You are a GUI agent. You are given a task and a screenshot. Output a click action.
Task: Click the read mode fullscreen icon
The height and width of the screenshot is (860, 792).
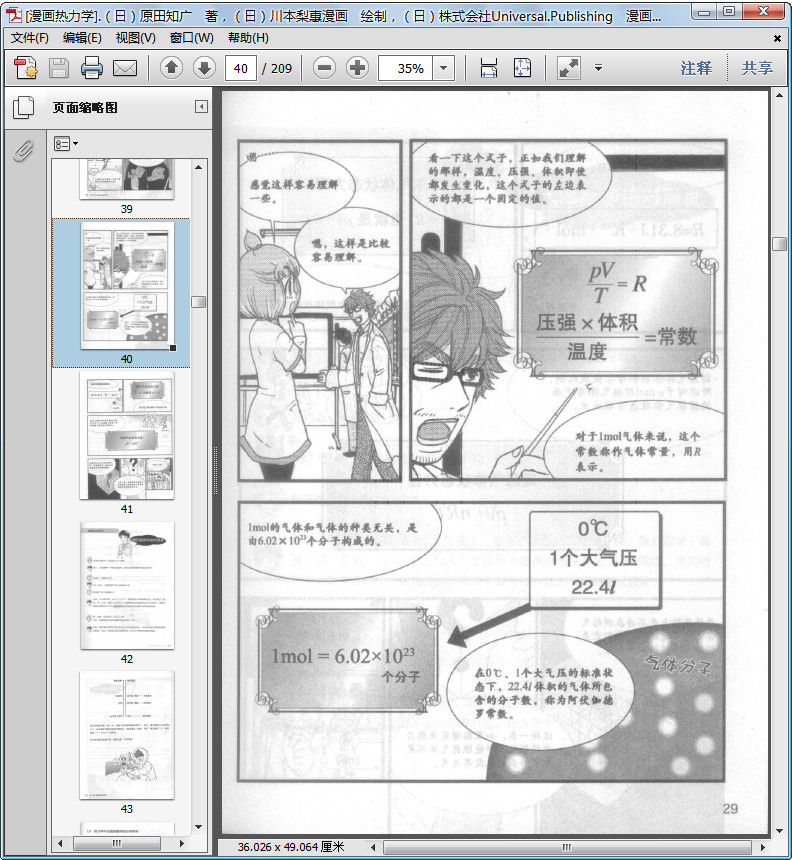[569, 68]
